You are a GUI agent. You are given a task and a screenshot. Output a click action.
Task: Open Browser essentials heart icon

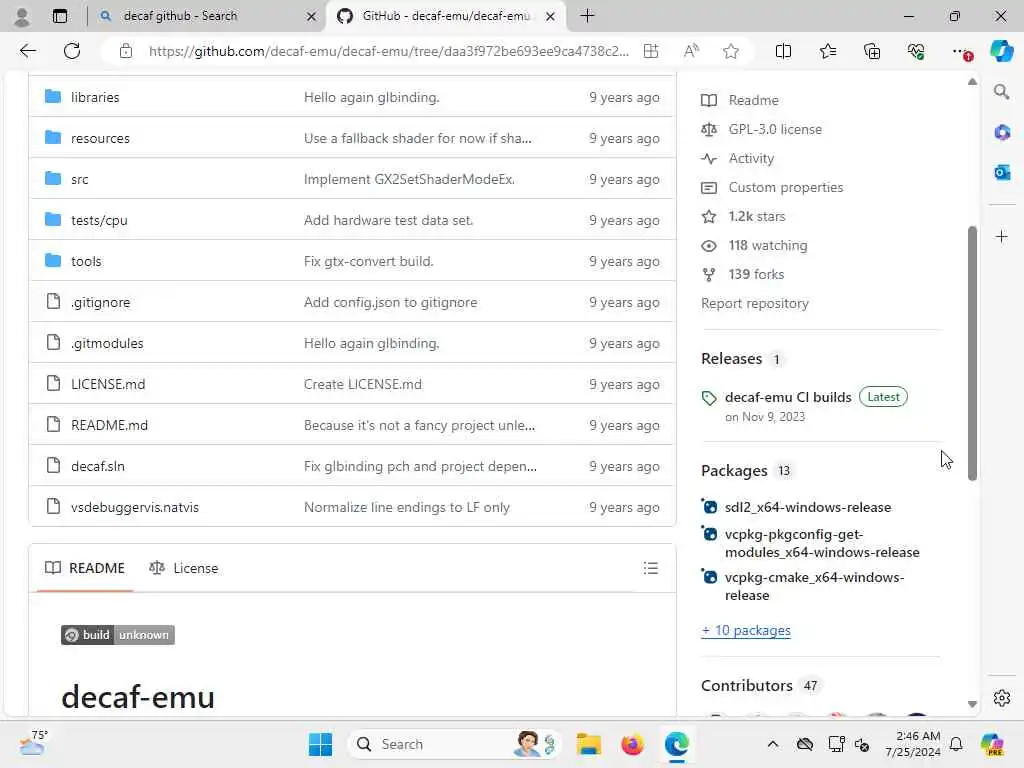[x=916, y=51]
